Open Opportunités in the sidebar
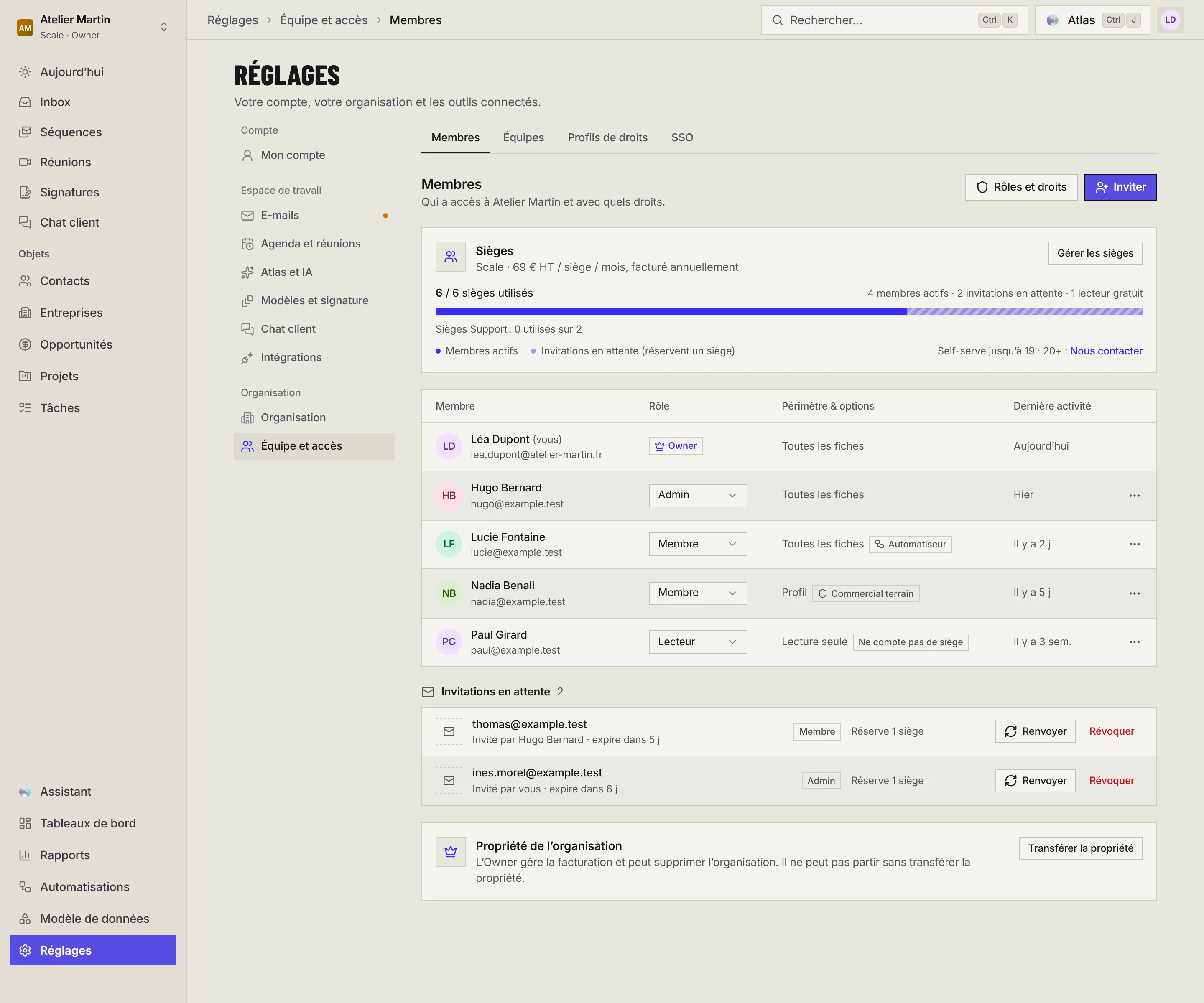 click(93, 344)
